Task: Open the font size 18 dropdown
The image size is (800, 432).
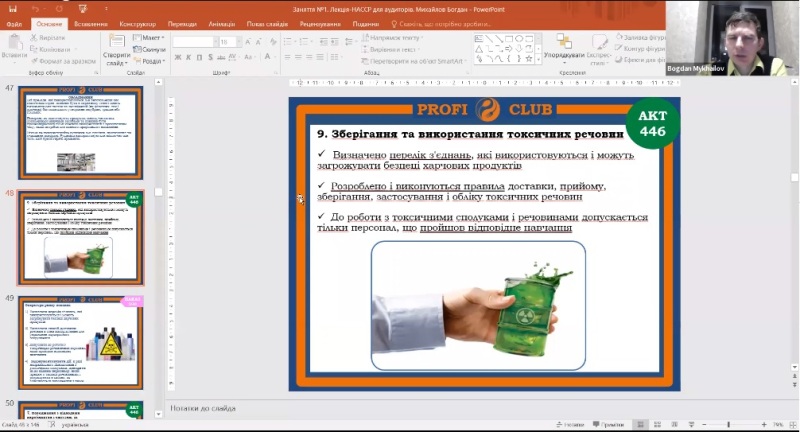Action: [238, 42]
